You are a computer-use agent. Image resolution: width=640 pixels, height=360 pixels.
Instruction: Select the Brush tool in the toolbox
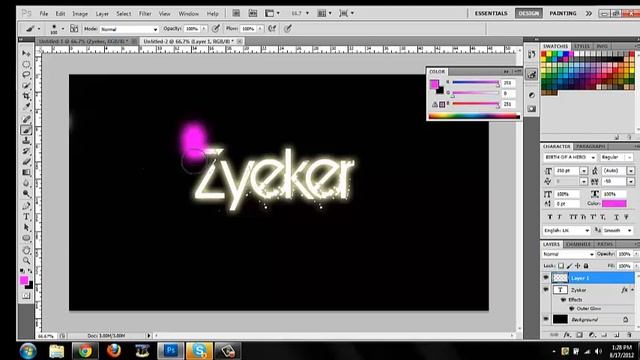[26, 130]
